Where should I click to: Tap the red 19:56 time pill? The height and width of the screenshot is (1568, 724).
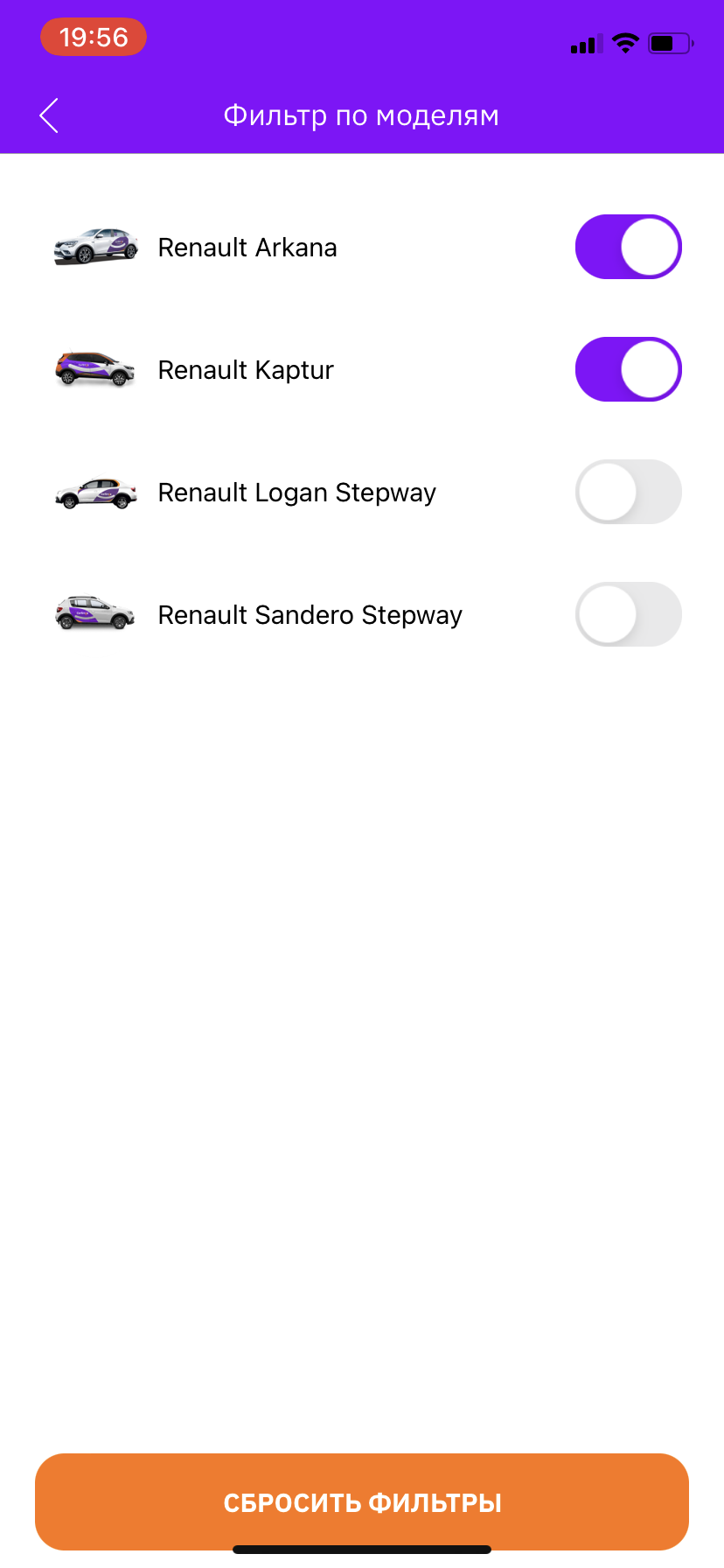coord(94,37)
